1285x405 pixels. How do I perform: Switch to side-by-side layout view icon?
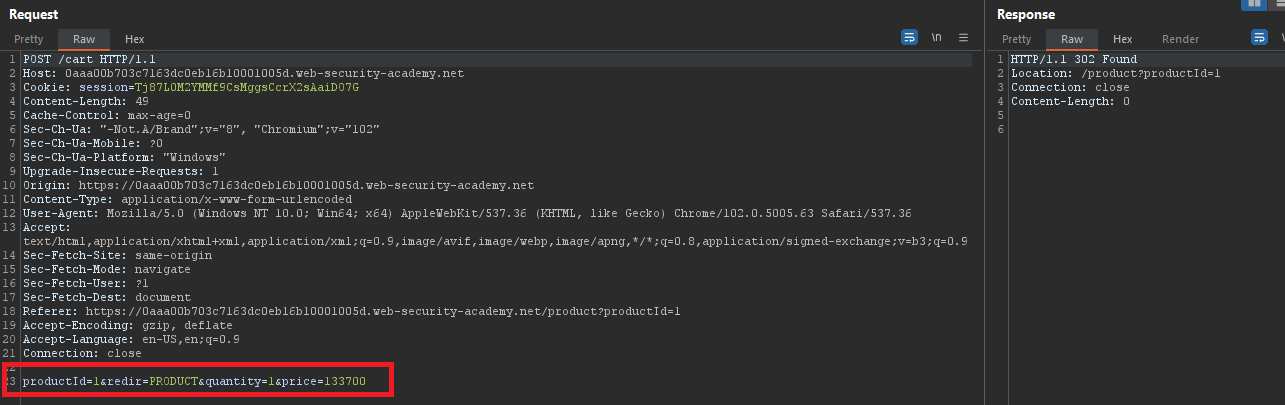pyautogui.click(x=1253, y=4)
